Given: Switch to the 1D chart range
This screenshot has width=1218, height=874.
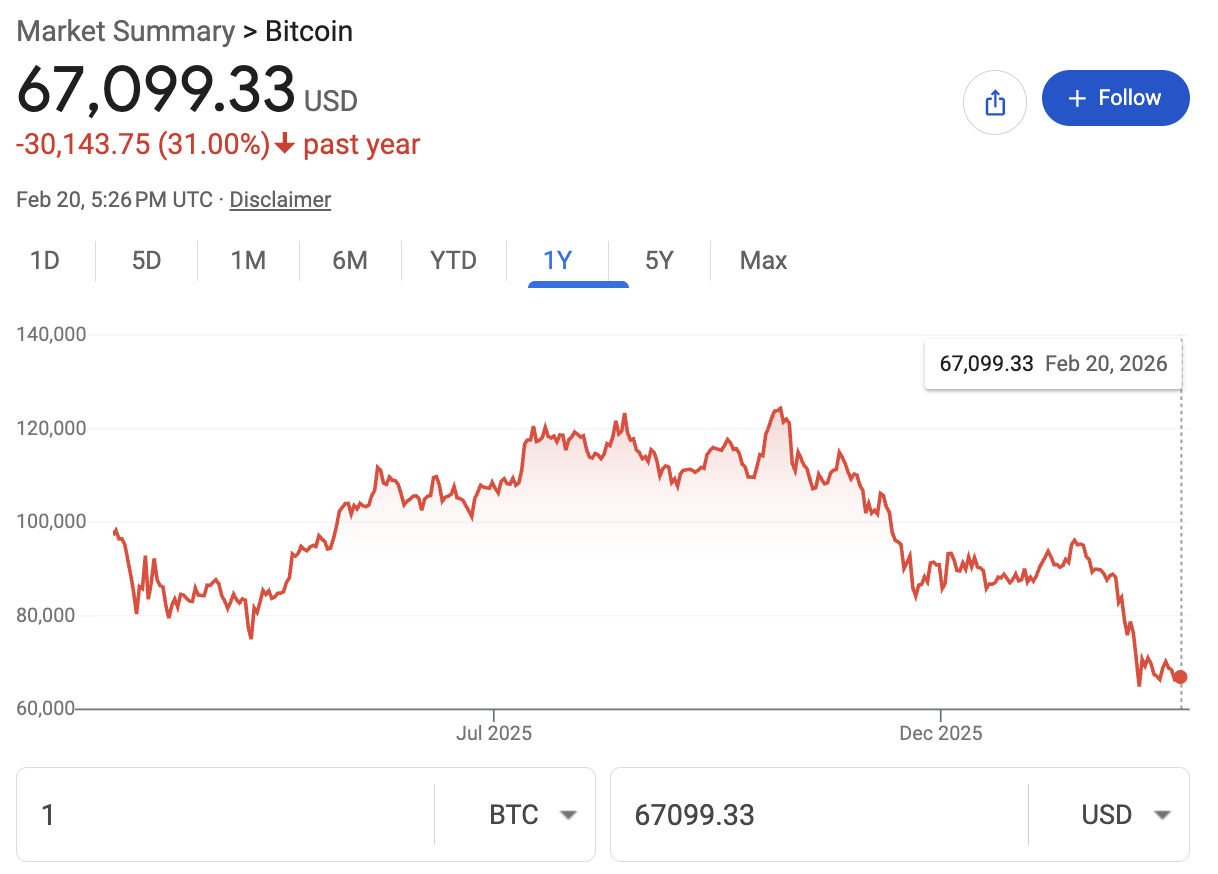Looking at the screenshot, I should tap(45, 261).
